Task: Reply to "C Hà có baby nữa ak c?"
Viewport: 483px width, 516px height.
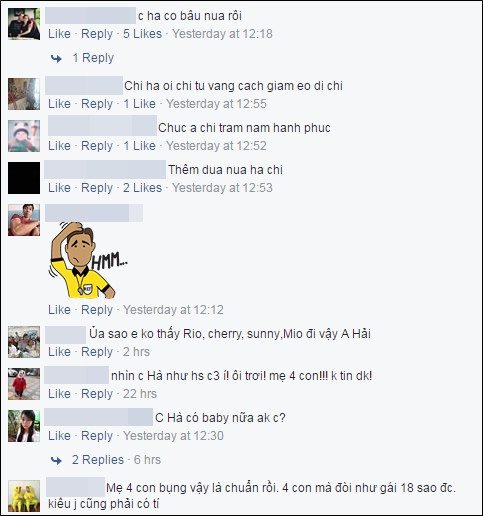Action: [x=97, y=436]
